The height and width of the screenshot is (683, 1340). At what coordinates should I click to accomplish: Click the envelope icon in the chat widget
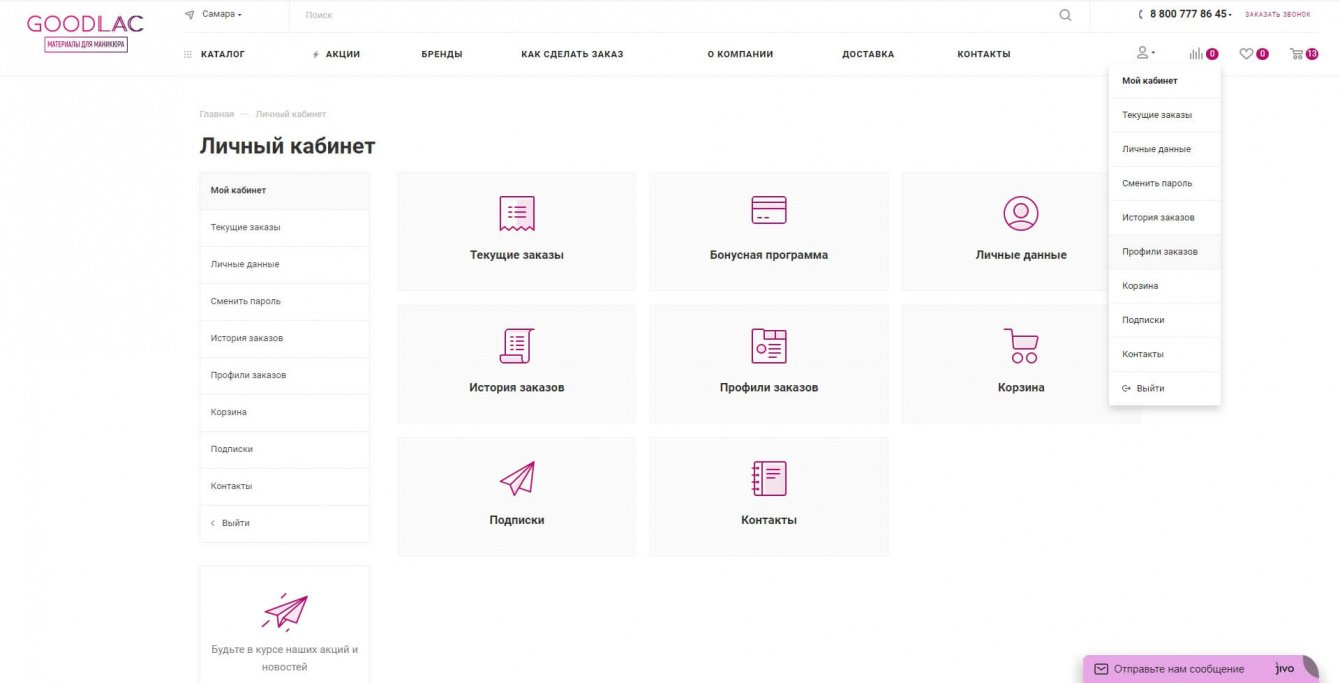pyautogui.click(x=1101, y=669)
